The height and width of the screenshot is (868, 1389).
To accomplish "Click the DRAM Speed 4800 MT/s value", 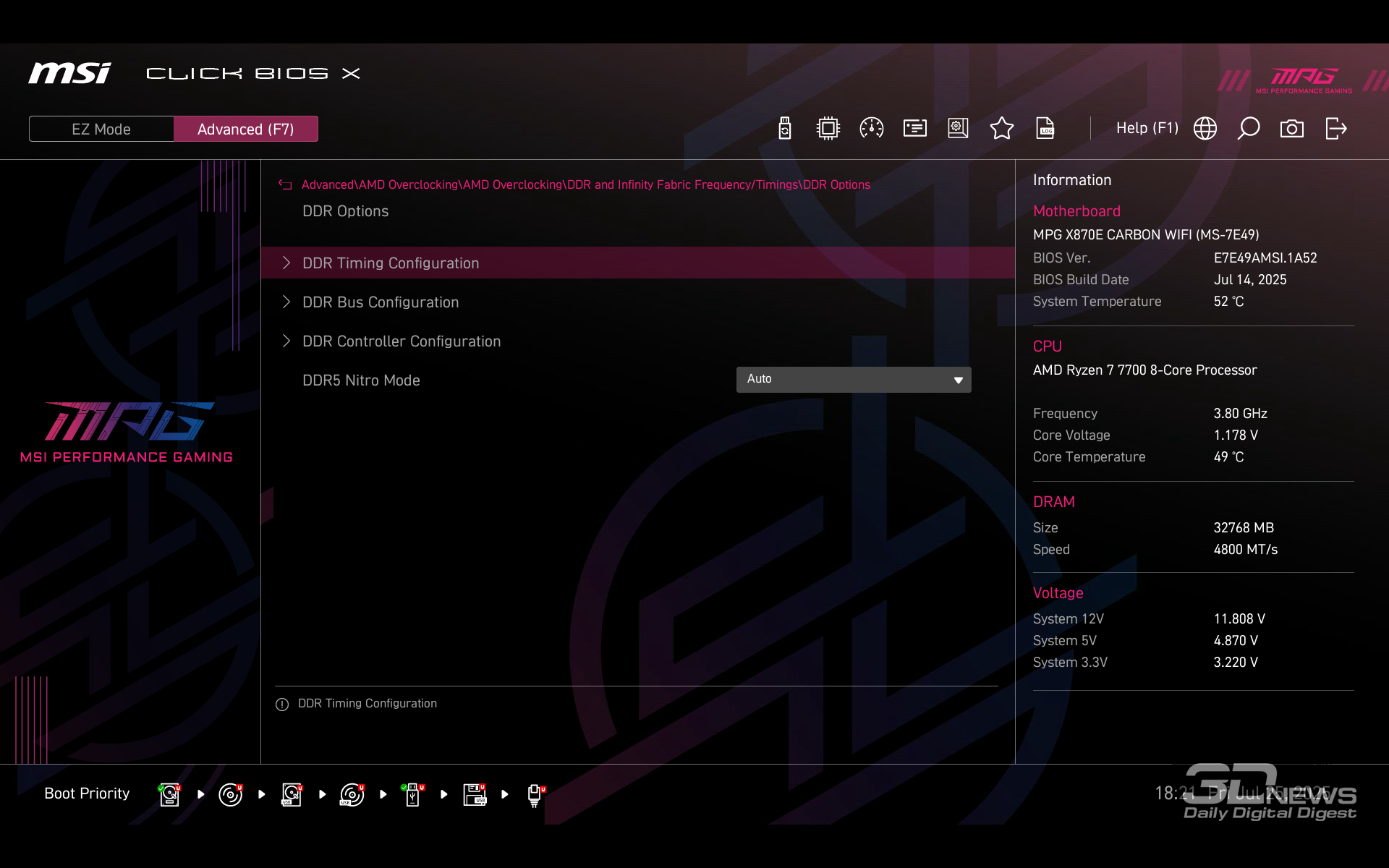I will click(x=1246, y=549).
